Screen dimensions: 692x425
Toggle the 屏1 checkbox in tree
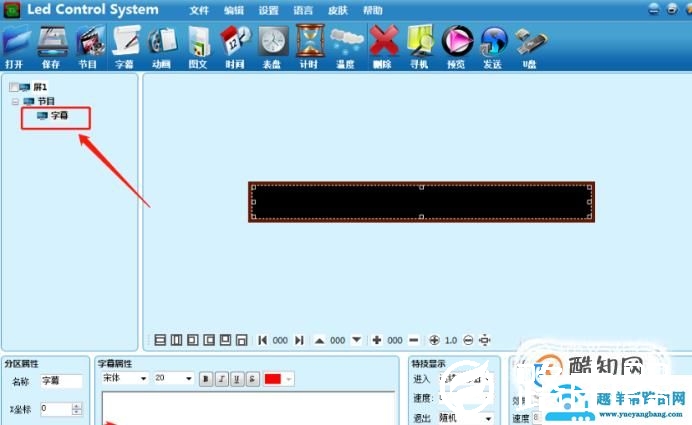[x=12, y=88]
